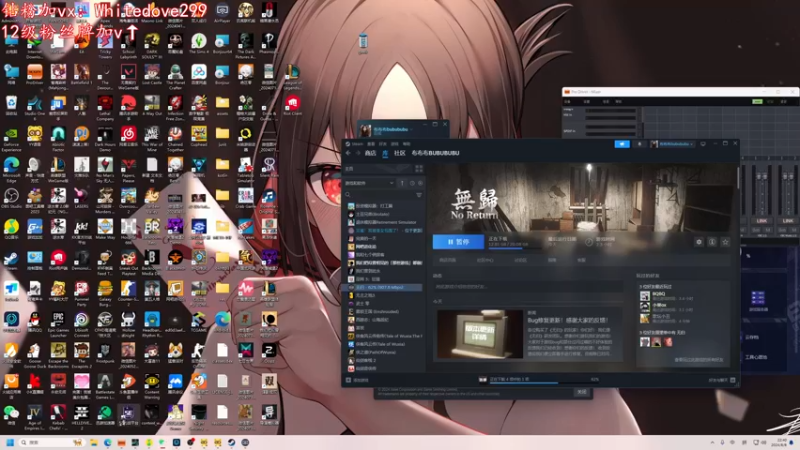Open Lethal Company desktop icon
The height and width of the screenshot is (450, 800).
pos(105,106)
